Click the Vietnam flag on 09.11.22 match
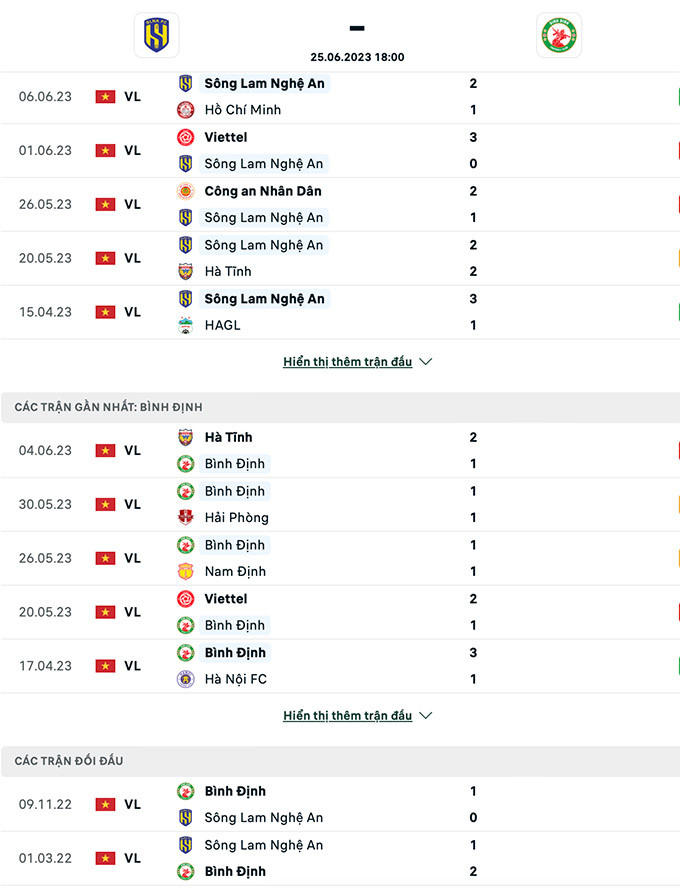Screen dimensions: 680x888 pos(105,805)
